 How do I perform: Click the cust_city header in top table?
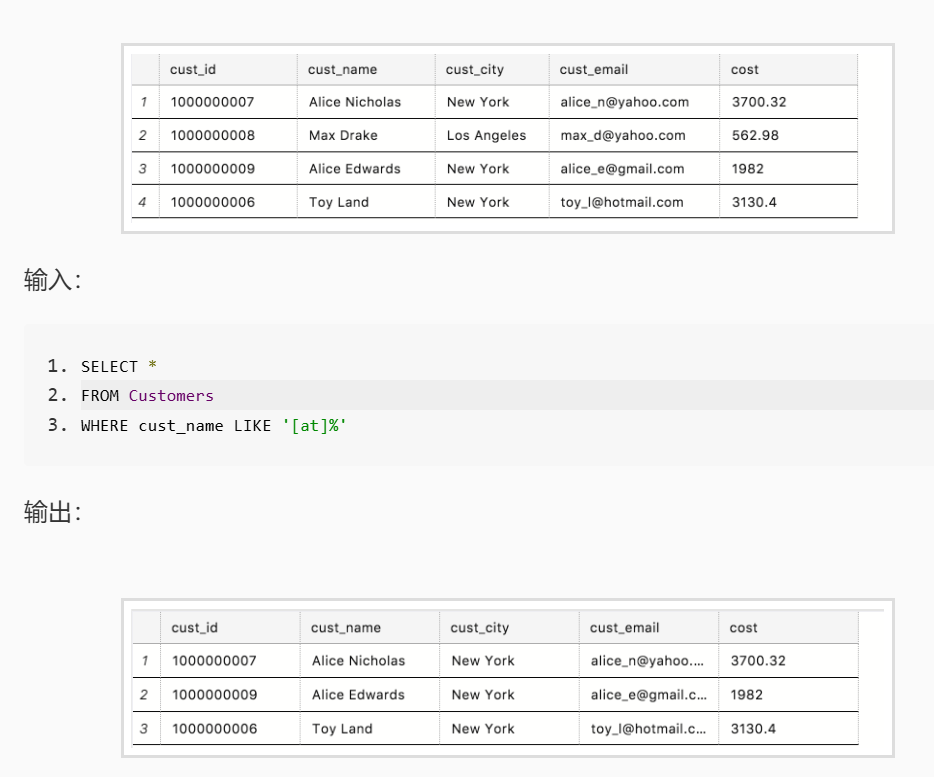(492, 70)
